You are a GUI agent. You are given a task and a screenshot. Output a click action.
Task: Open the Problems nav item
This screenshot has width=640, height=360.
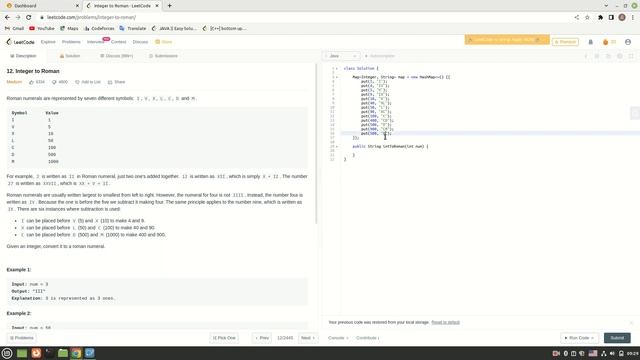[71, 42]
